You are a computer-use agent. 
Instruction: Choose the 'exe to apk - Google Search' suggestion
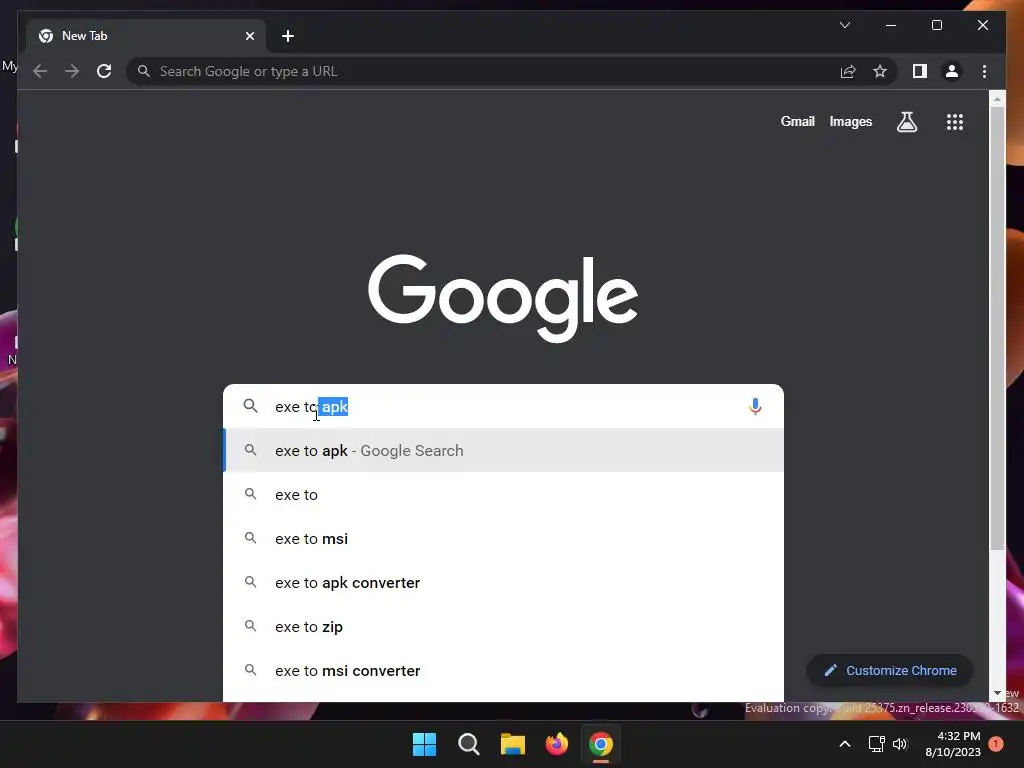click(x=504, y=451)
